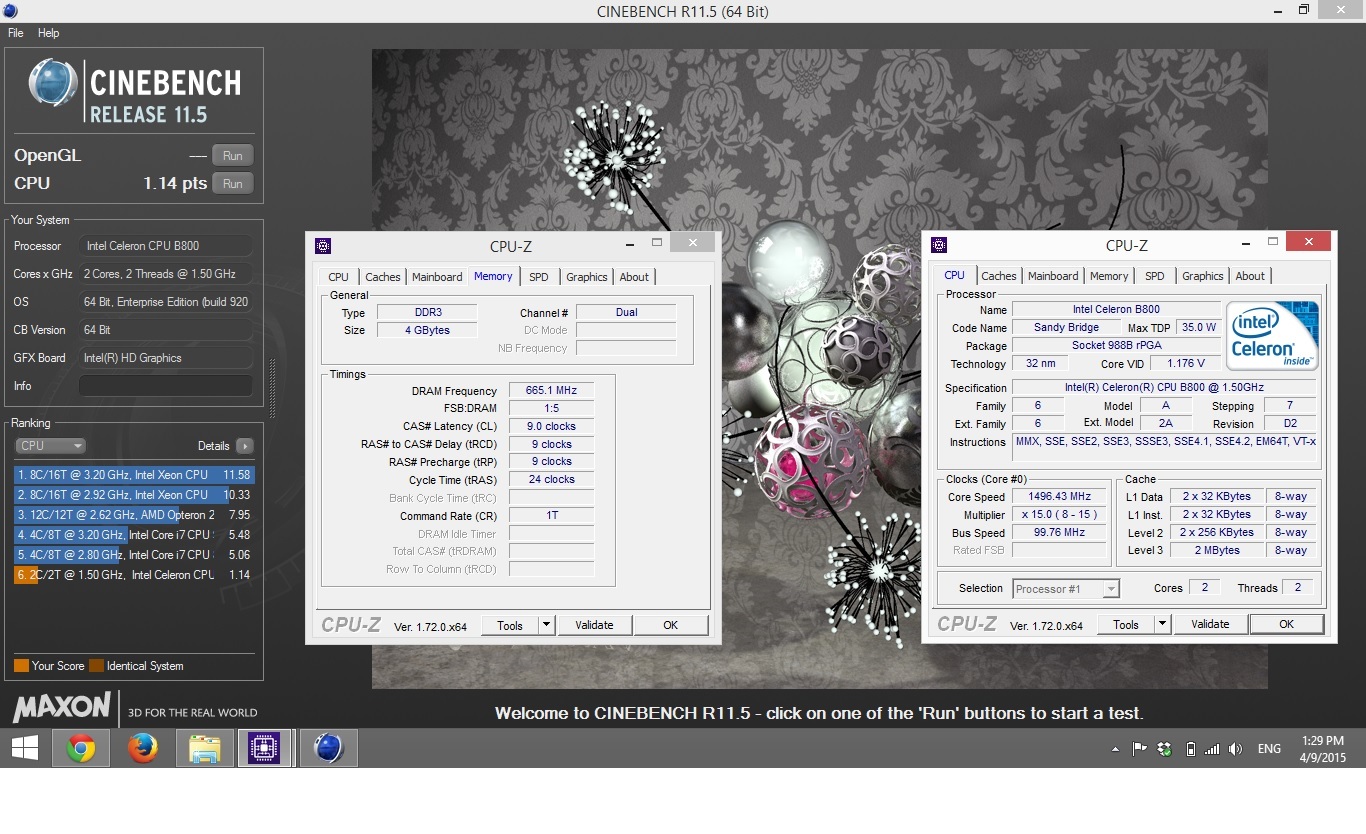The width and height of the screenshot is (1366, 834).
Task: Click the battery tray icon
Action: point(1190,749)
